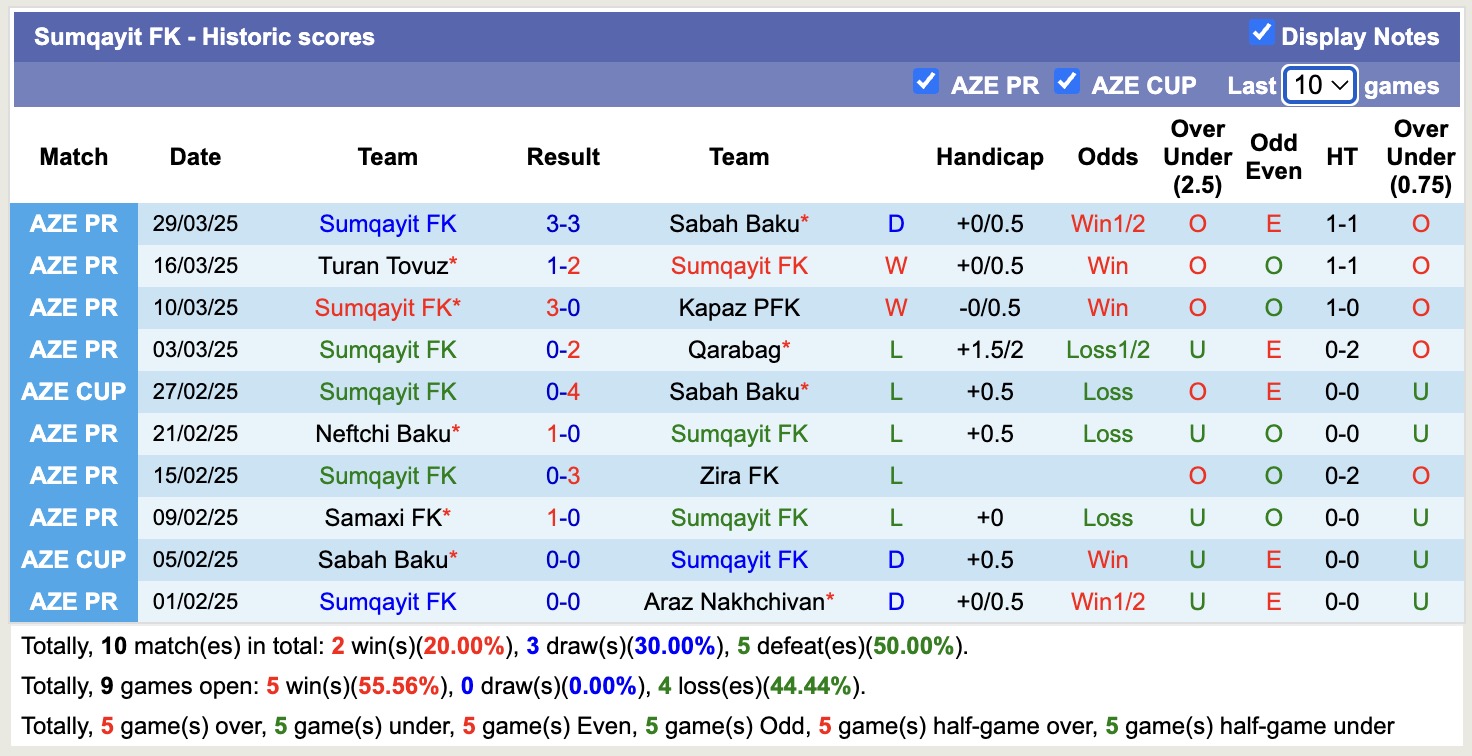The width and height of the screenshot is (1472, 756).
Task: Toggle the Display Notes checkbox
Action: click(1261, 33)
